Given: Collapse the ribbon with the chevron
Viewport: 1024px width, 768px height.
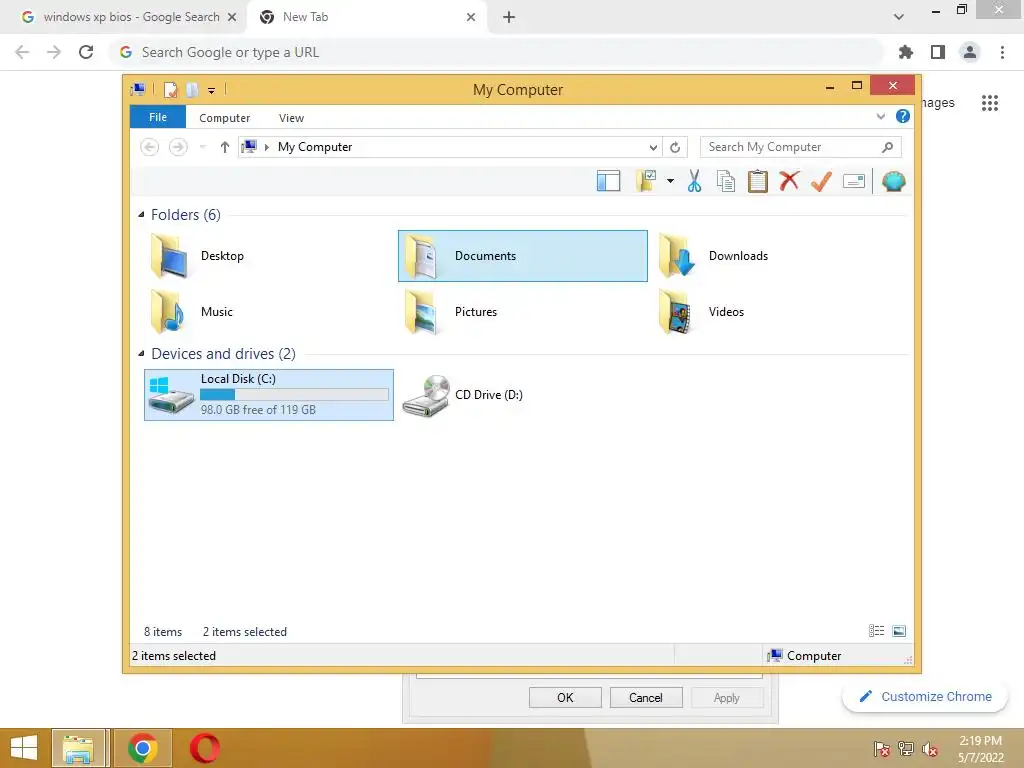Looking at the screenshot, I should click(x=880, y=116).
